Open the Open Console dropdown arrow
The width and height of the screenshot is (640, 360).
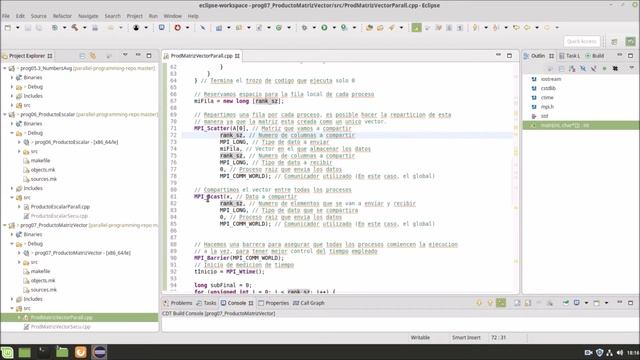[606, 303]
